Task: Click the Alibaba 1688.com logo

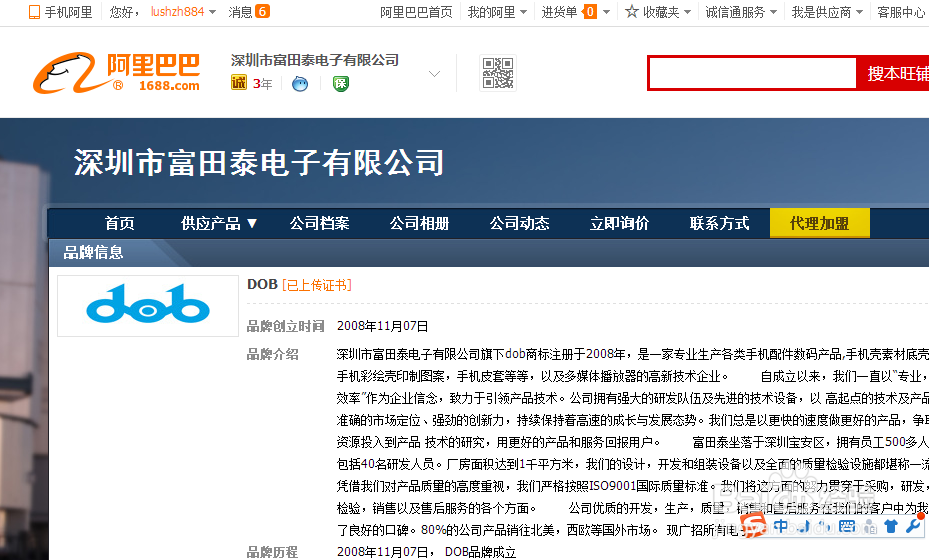Action: click(x=116, y=73)
